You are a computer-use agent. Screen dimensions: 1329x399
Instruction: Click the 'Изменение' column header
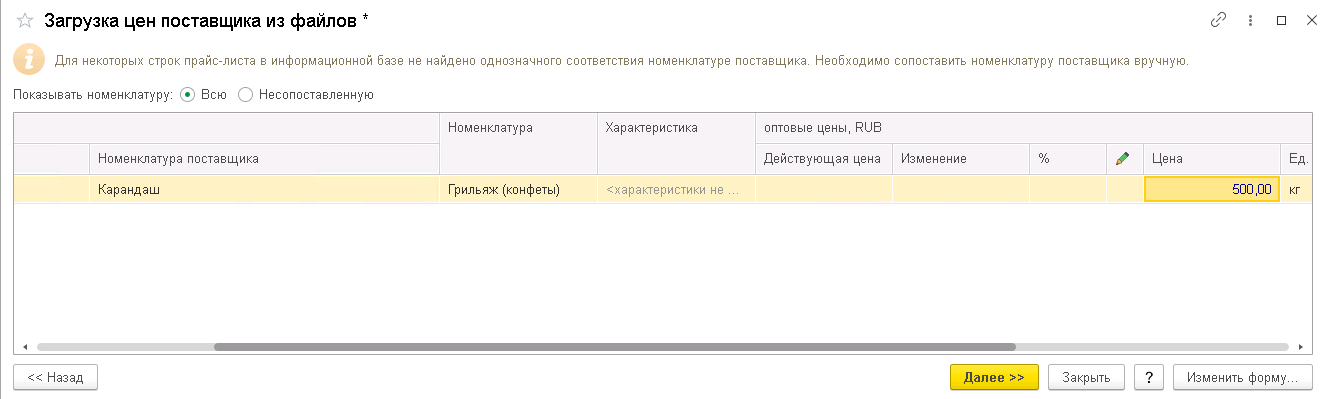[961, 158]
